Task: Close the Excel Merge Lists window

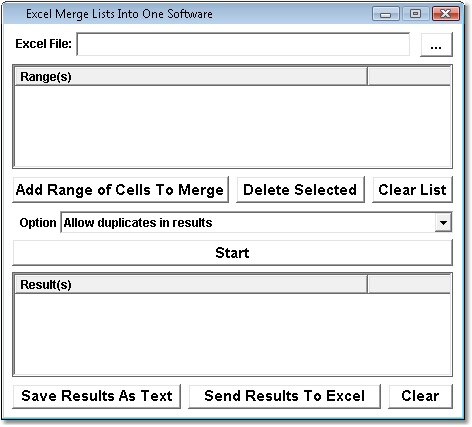Action: pyautogui.click(x=446, y=14)
